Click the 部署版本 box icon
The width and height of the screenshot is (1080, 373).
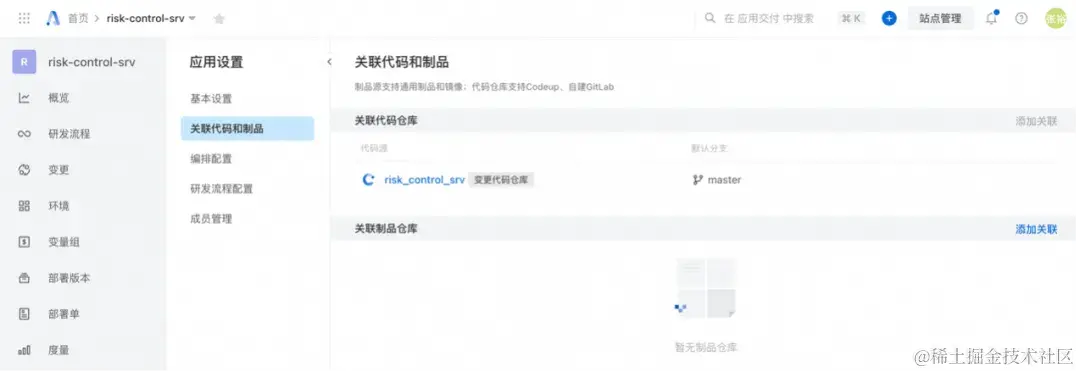tap(24, 278)
